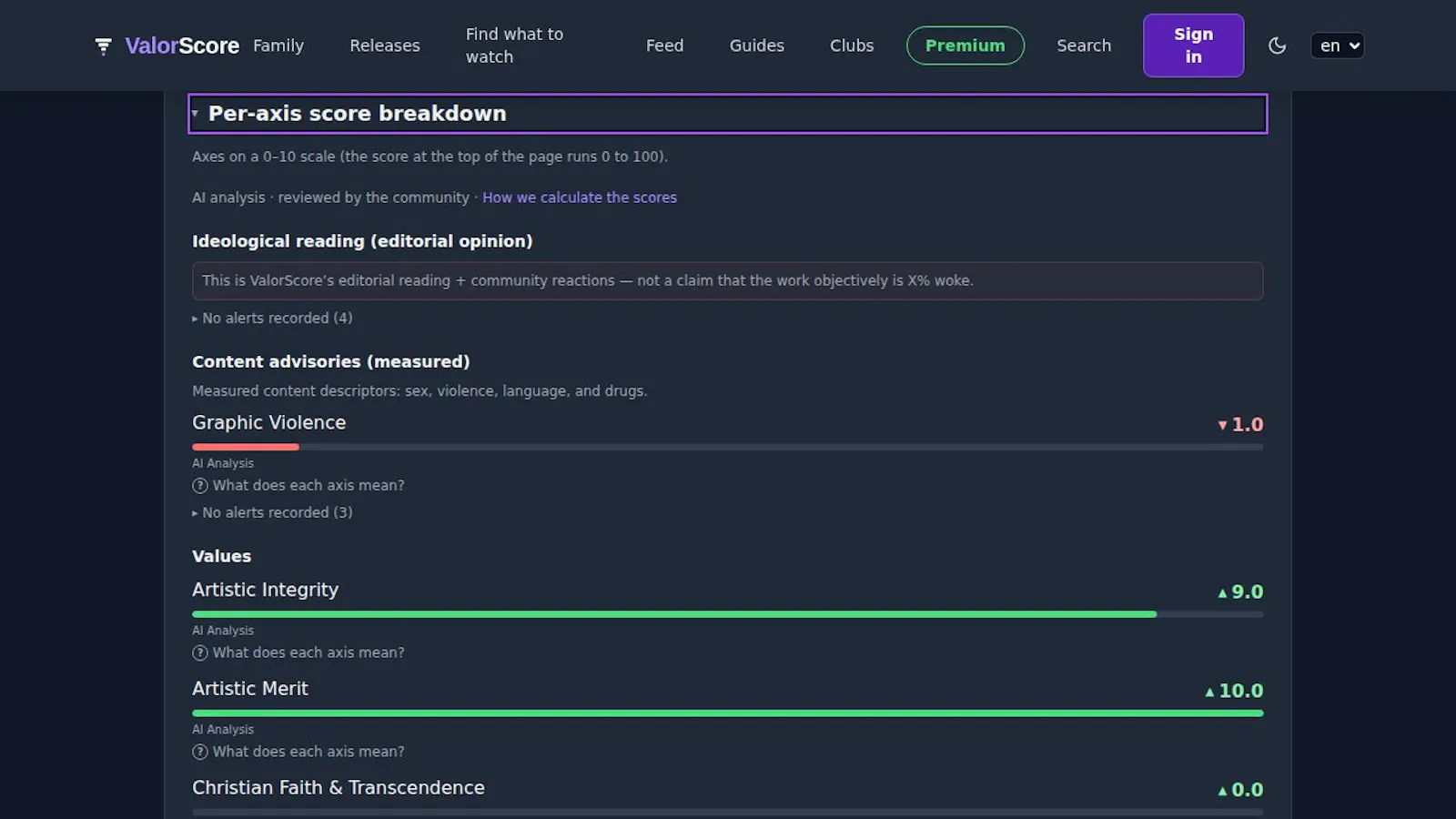Click the Values heading
1456x819 pixels.
[x=221, y=556]
